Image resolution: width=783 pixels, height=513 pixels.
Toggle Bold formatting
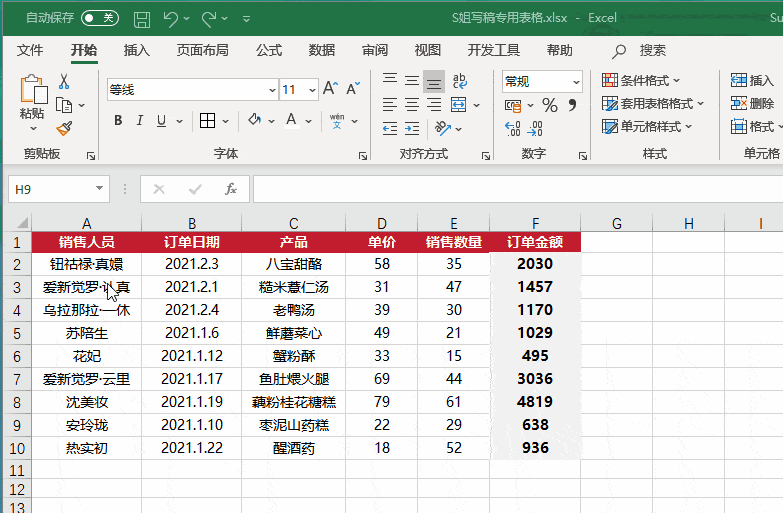coord(118,120)
